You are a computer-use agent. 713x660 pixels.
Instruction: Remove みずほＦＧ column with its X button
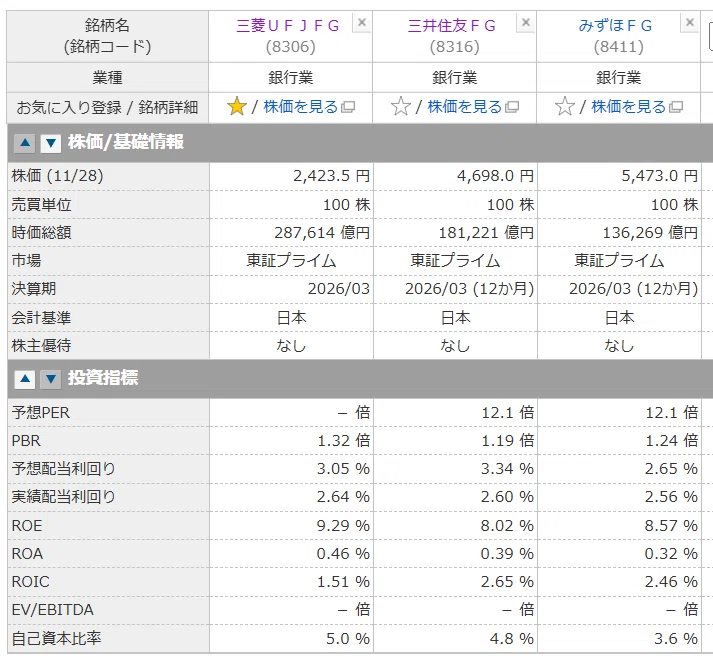point(690,23)
